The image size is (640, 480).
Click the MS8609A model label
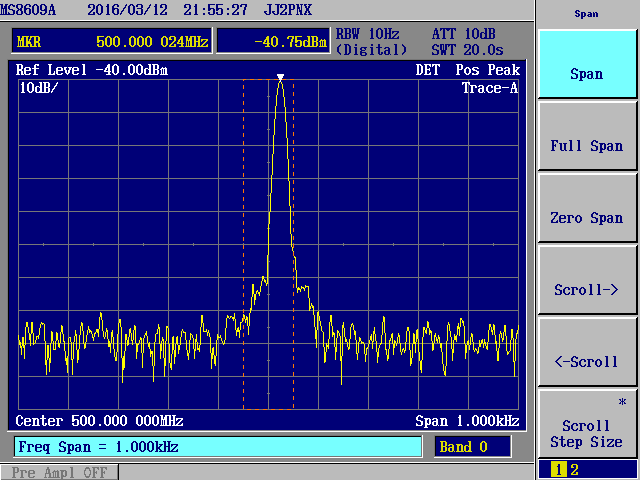pos(28,10)
